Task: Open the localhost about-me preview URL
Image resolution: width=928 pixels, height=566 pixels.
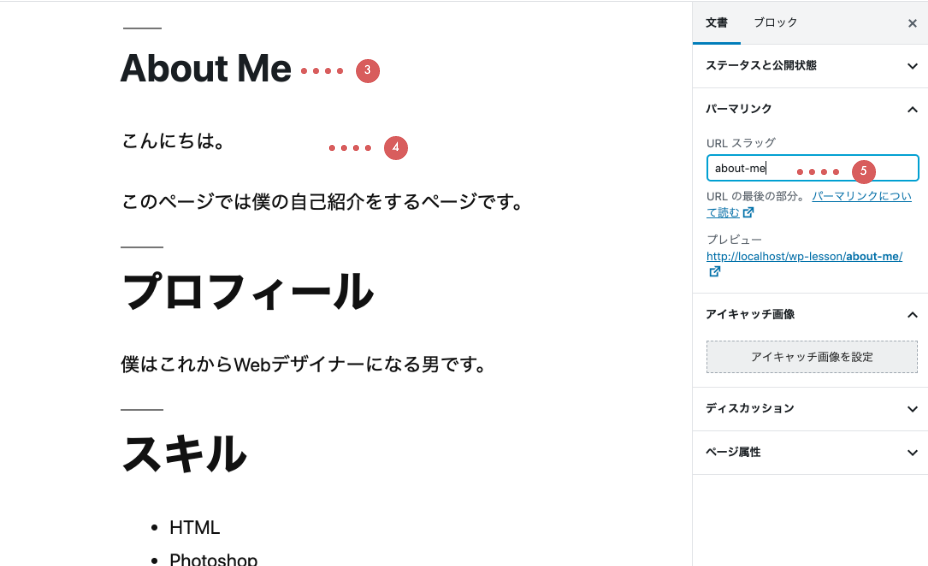Action: pyautogui.click(x=804, y=256)
